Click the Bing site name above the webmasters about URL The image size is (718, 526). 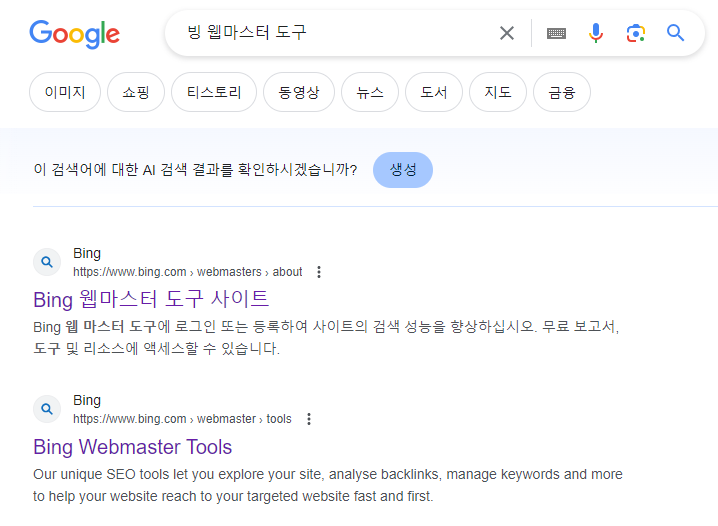pos(87,253)
